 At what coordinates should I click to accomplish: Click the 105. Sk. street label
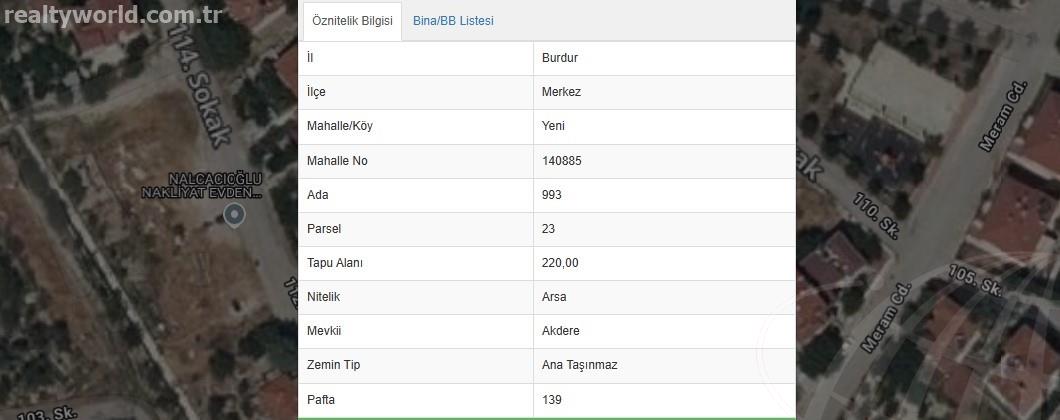tap(975, 279)
